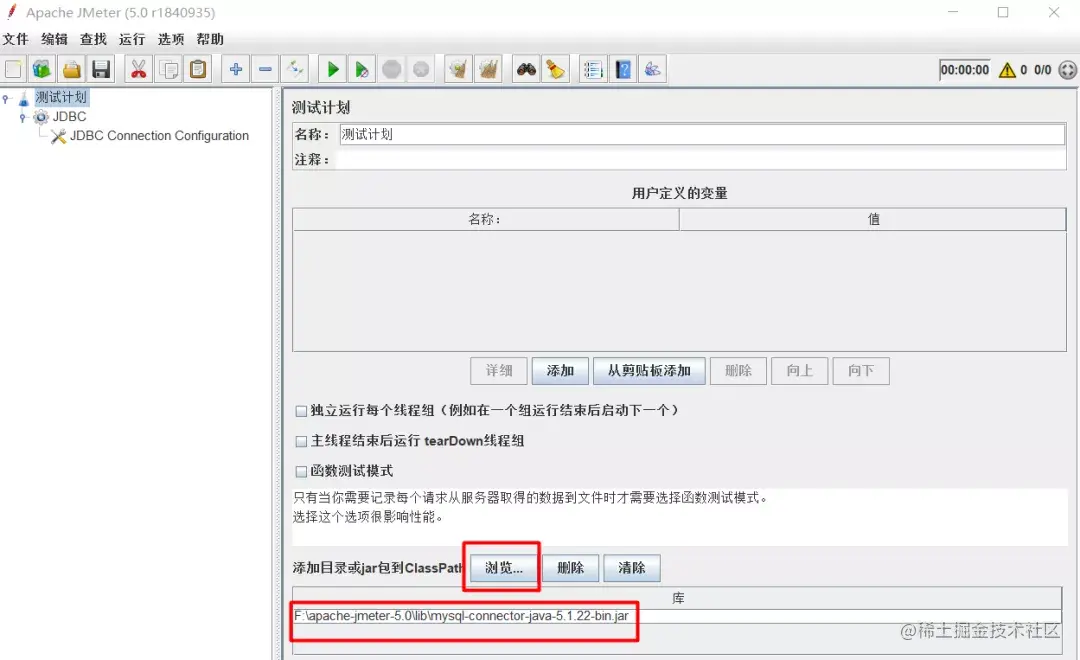Select JDBC thread group in tree

[70, 116]
